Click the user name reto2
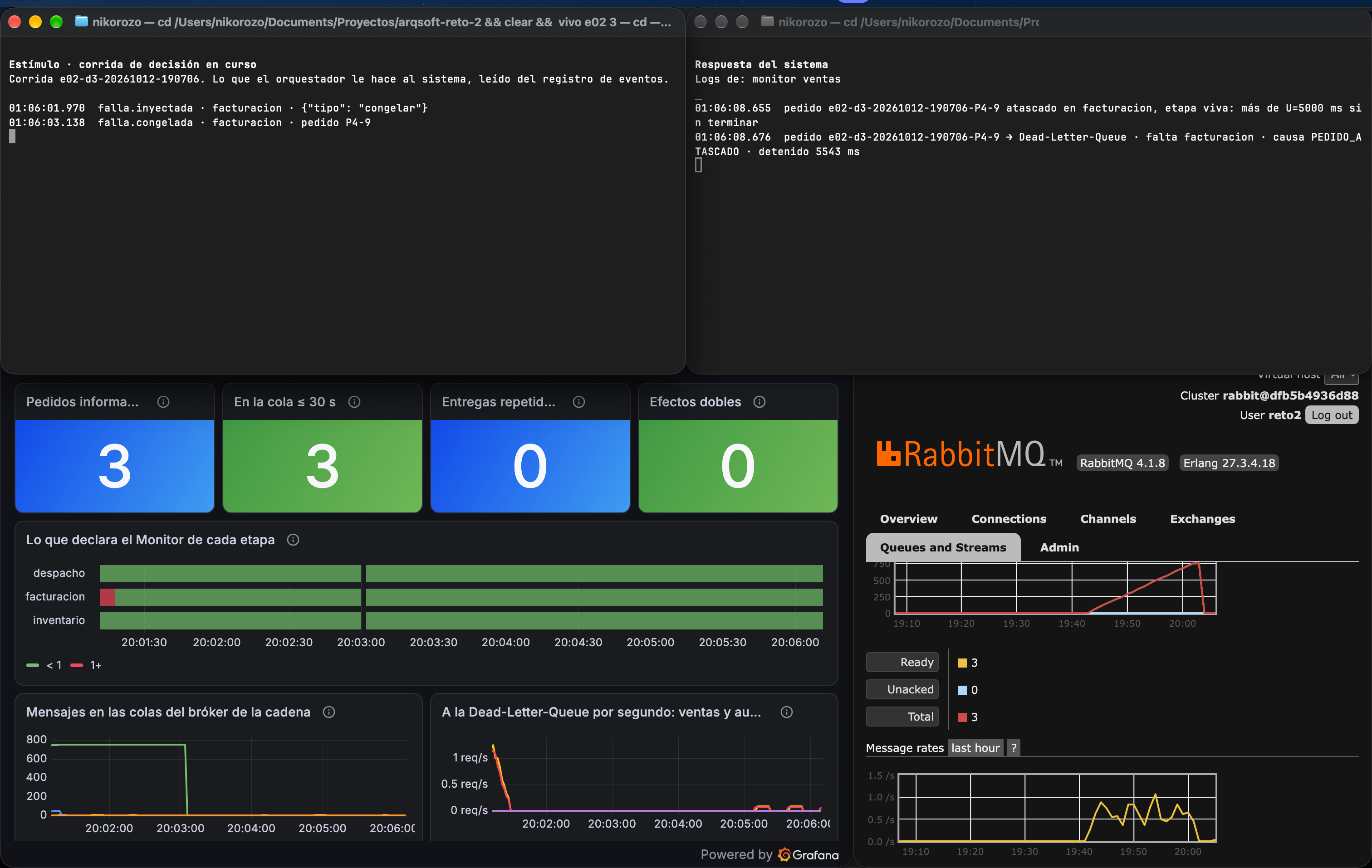The image size is (1372, 868). tap(1285, 415)
